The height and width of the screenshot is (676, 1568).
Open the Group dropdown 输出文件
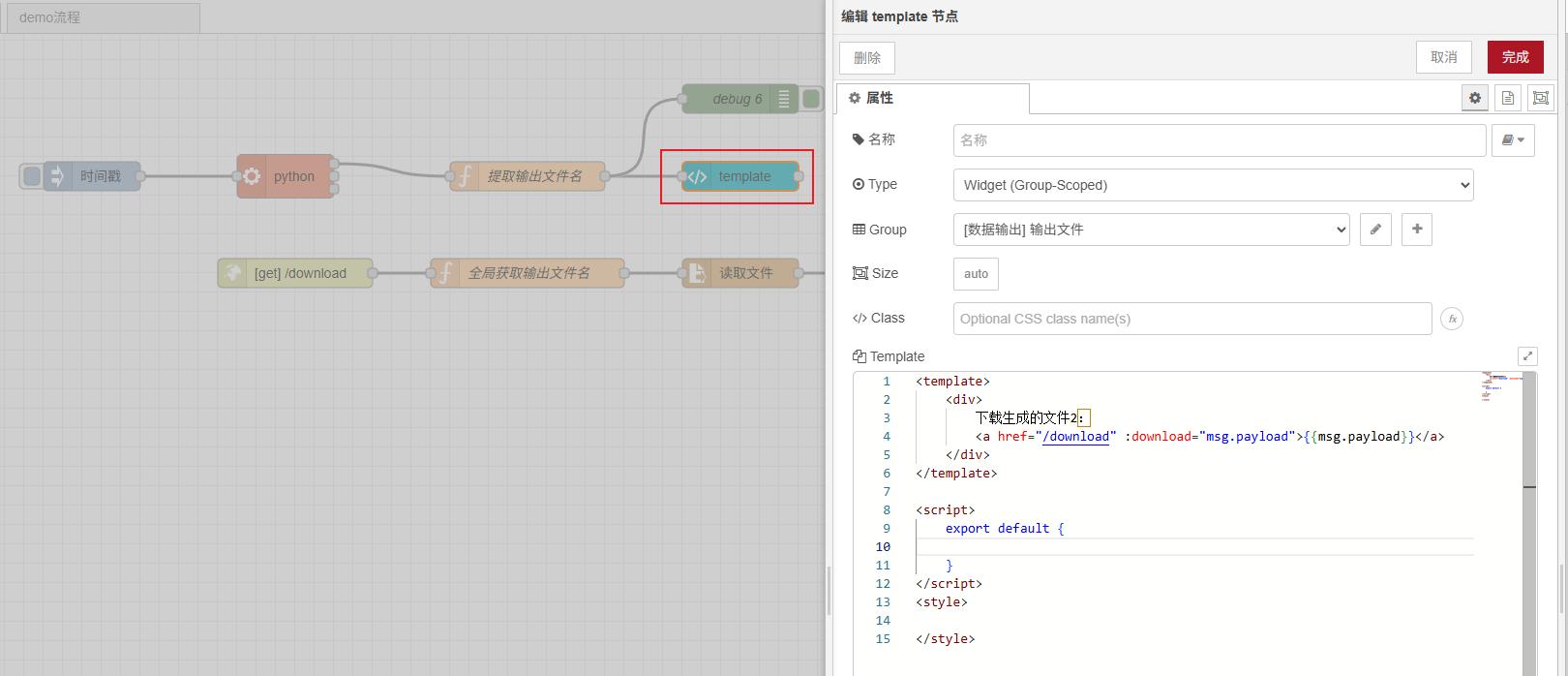(1151, 230)
